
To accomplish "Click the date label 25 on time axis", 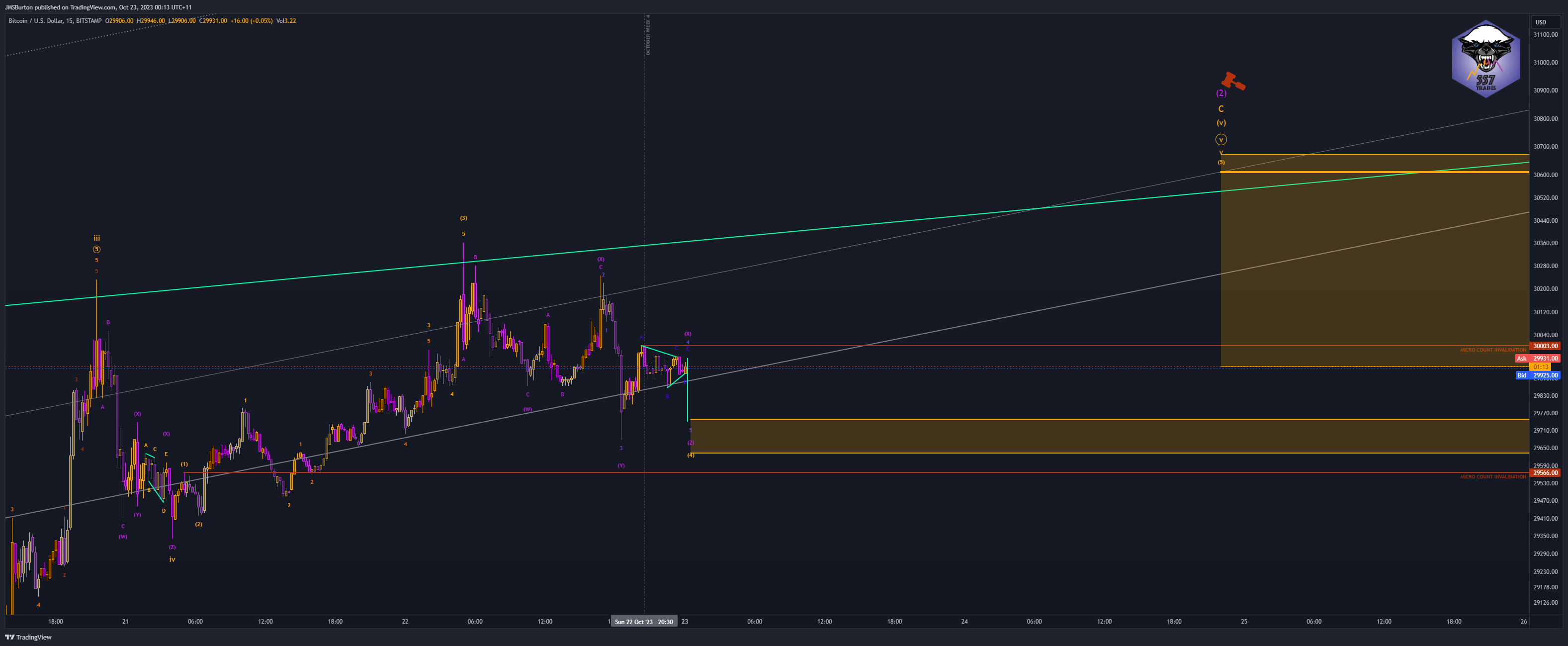I will click(x=1244, y=622).
